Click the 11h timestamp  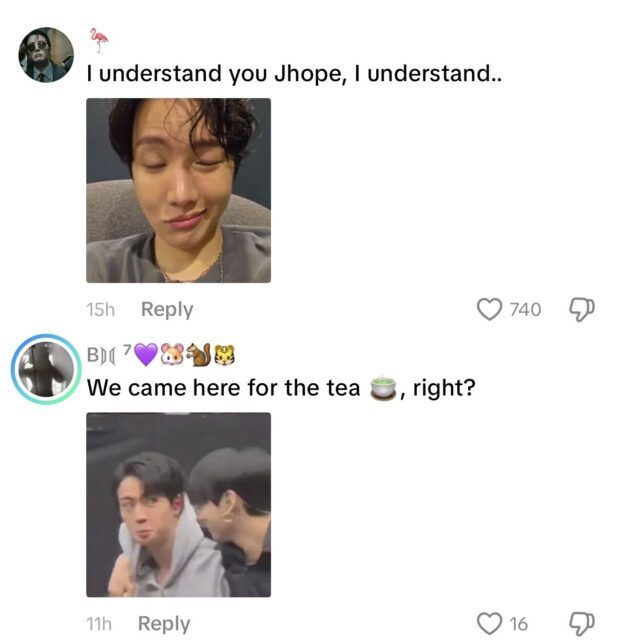pyautogui.click(x=99, y=624)
